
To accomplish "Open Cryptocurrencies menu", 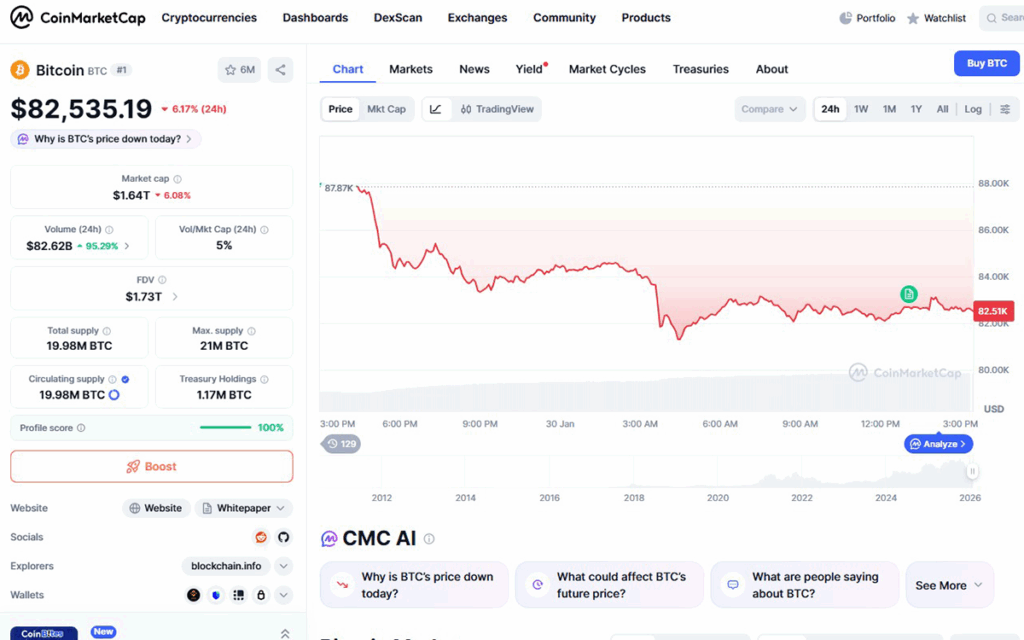I will click(x=209, y=18).
